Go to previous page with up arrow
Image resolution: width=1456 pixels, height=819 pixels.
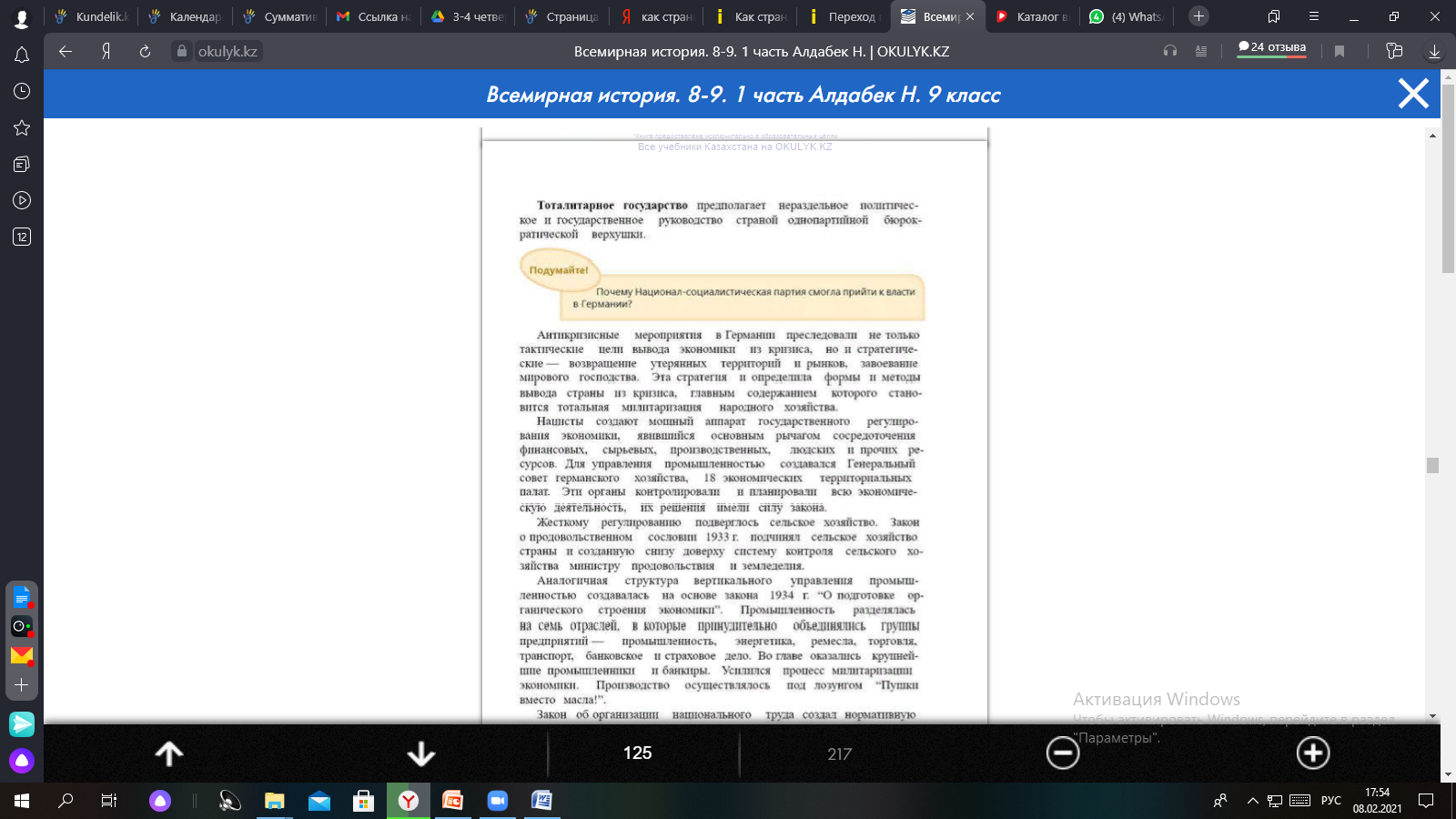point(169,753)
